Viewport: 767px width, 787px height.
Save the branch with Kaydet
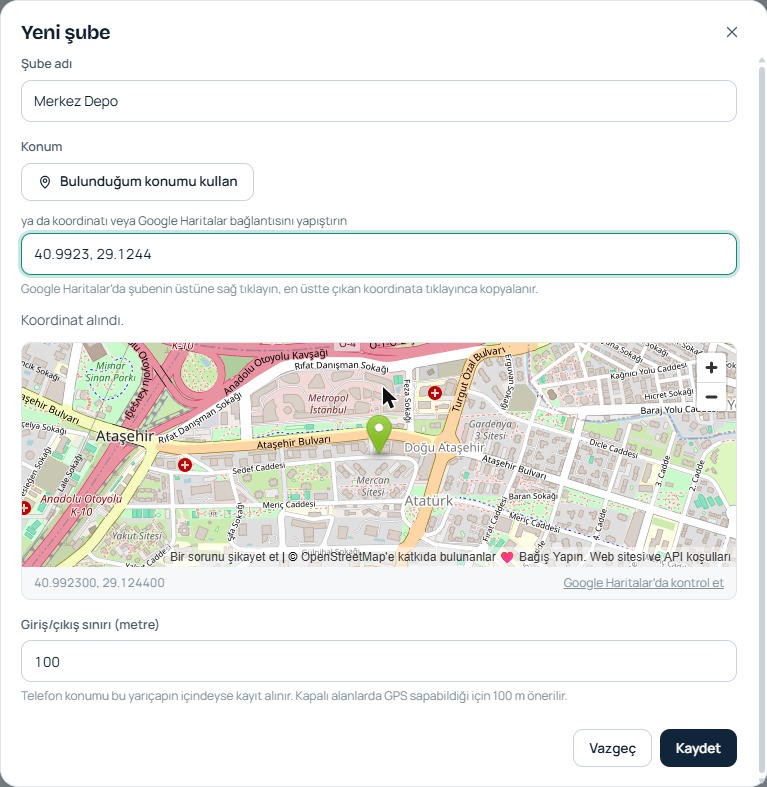[x=698, y=748]
